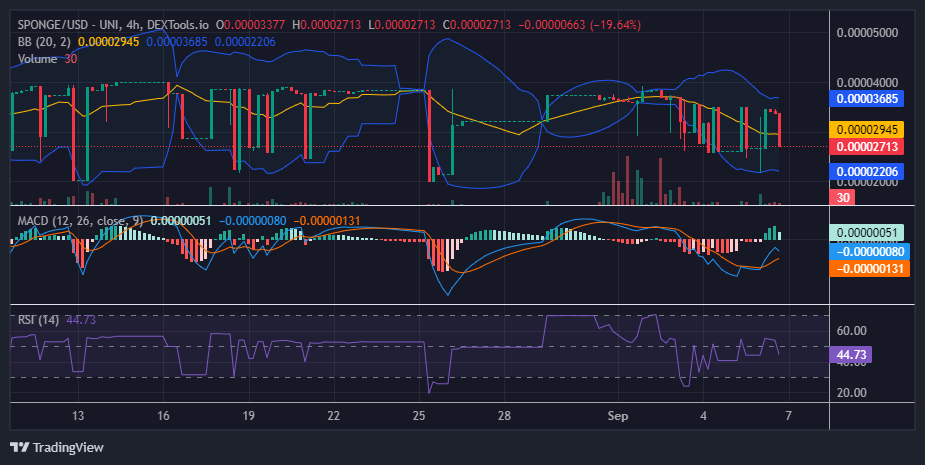The image size is (925, 465).
Task: Click the MACD histogram value 0.00000051 in legend
Action: click(181, 221)
